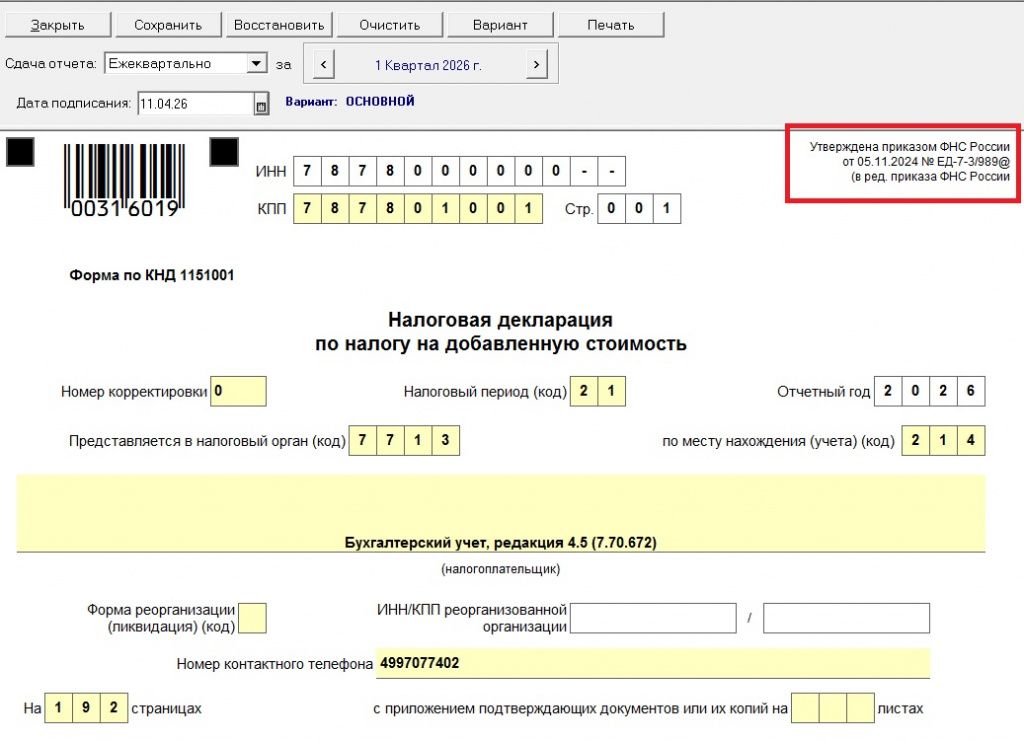Image resolution: width=1024 pixels, height=741 pixels.
Task: Click the tax authority code 7713 field
Action: pos(404,440)
